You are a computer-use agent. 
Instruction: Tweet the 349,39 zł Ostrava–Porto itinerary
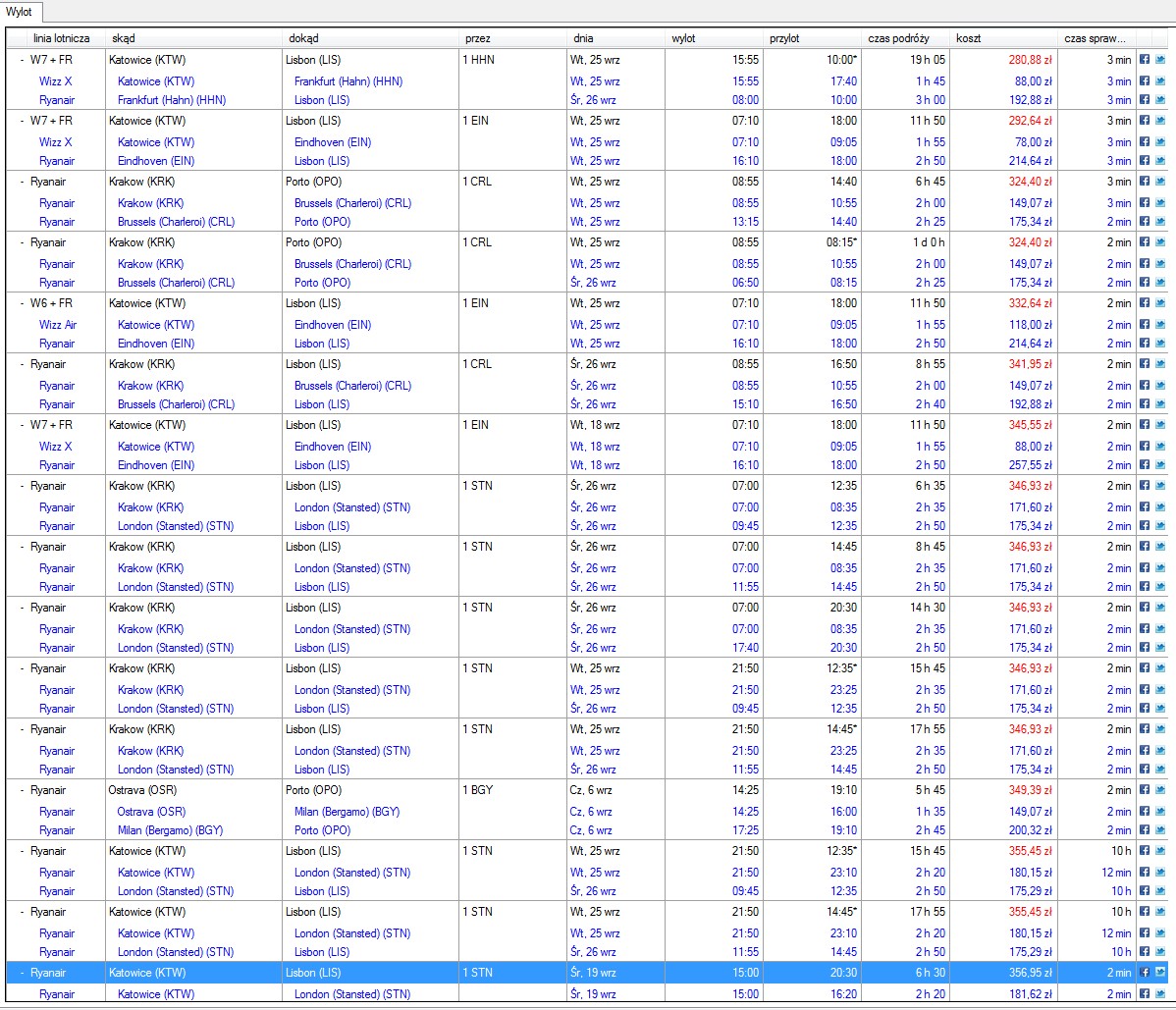point(1160,789)
